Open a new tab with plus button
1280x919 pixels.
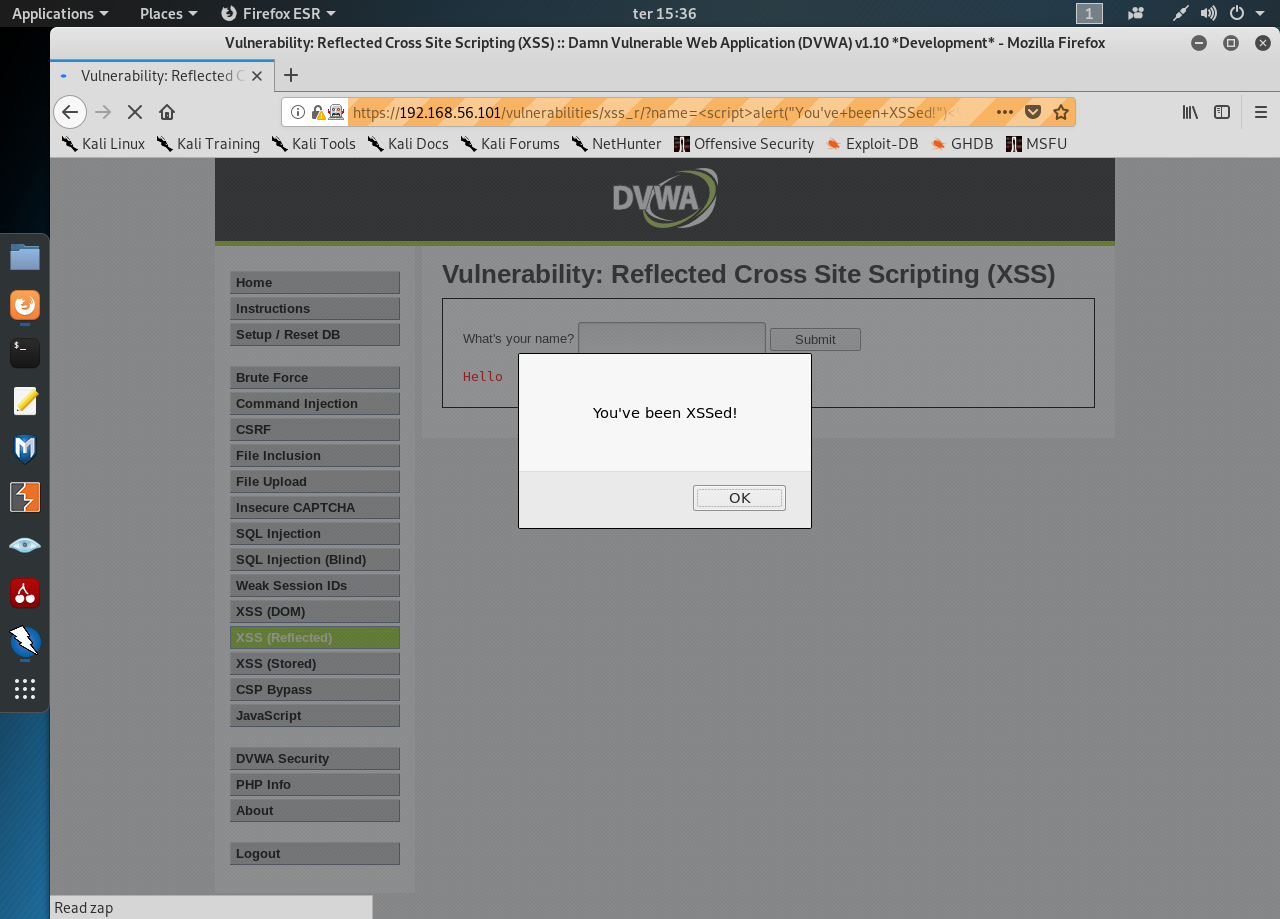coord(291,75)
